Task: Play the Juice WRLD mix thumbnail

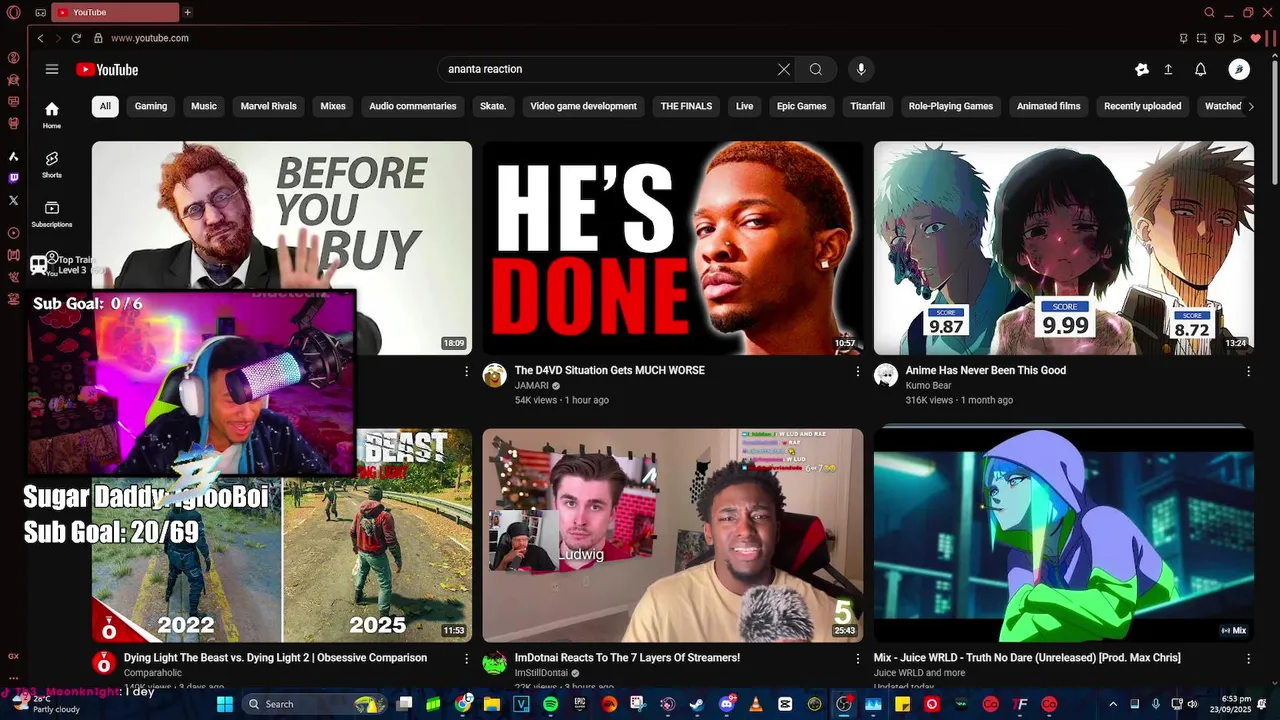Action: click(1064, 535)
